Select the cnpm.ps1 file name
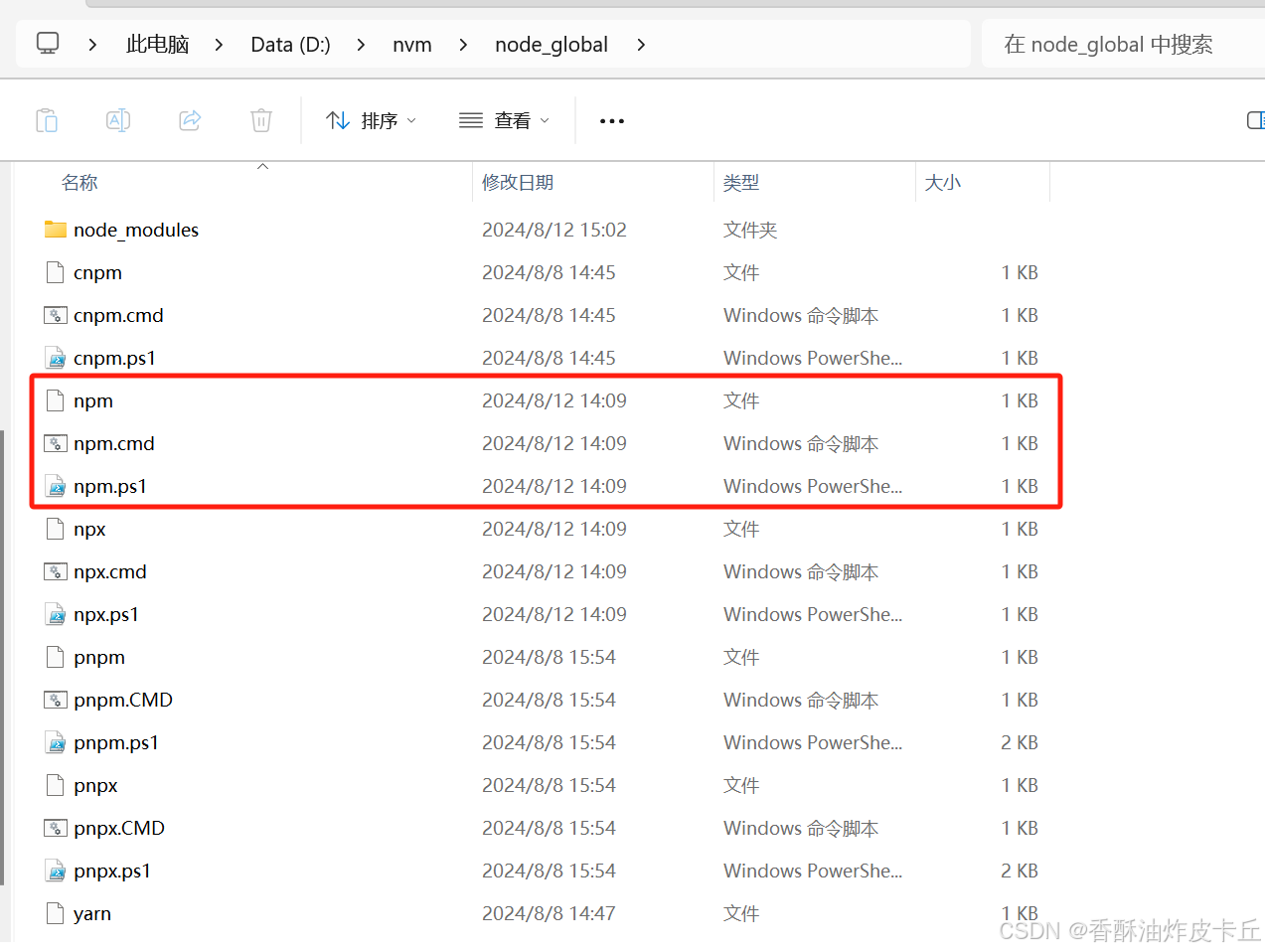The height and width of the screenshot is (952, 1265). click(x=114, y=358)
